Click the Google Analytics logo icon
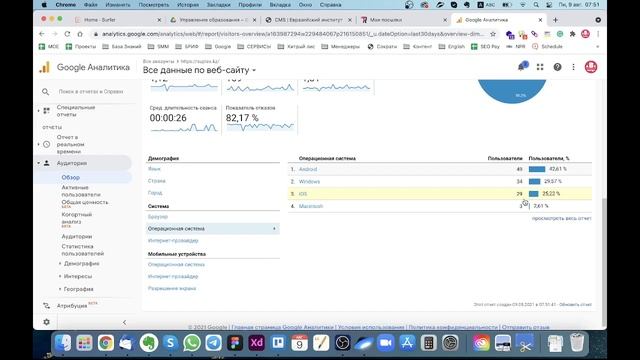 [44, 67]
